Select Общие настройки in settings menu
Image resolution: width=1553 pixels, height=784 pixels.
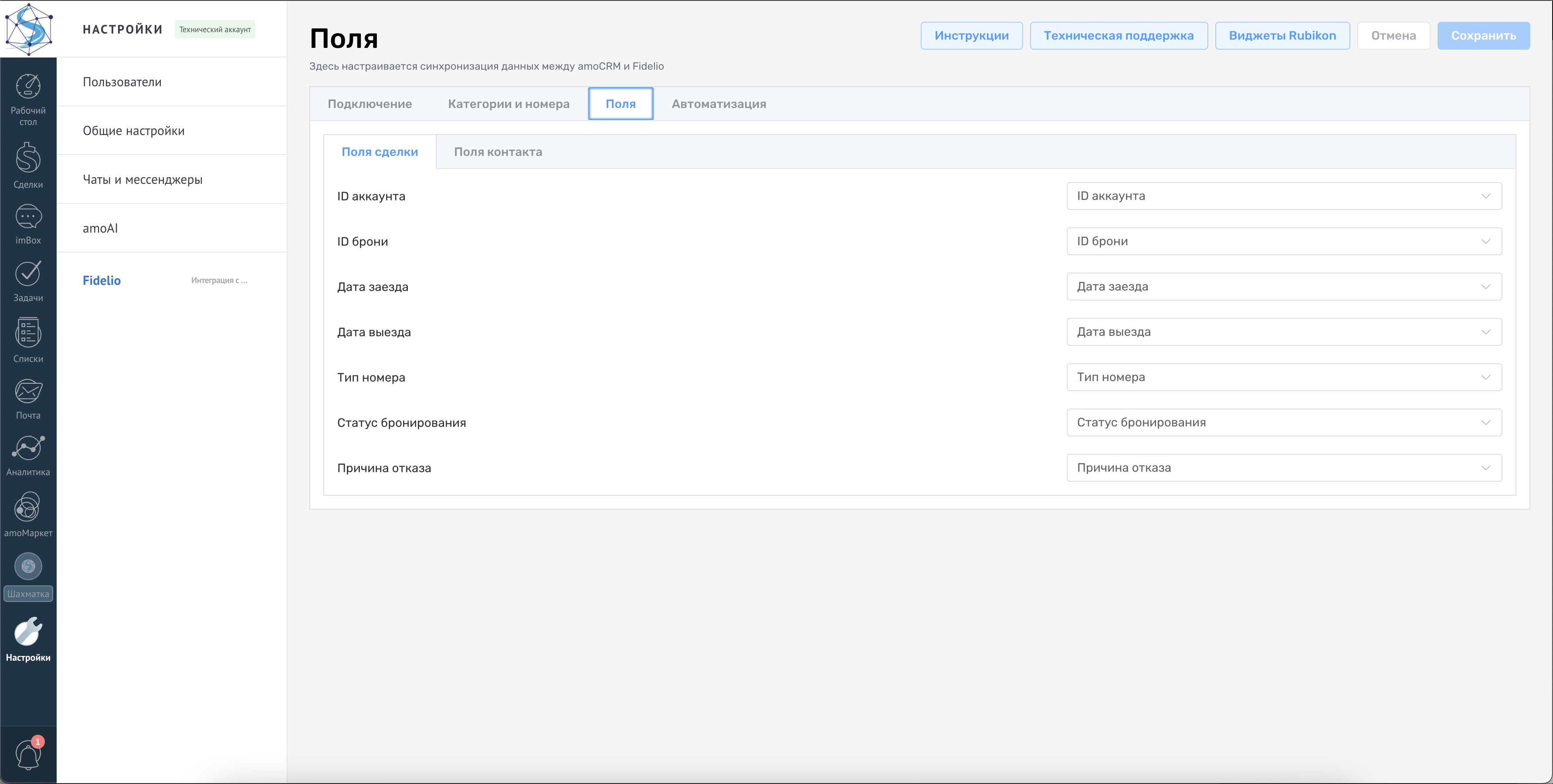(134, 131)
